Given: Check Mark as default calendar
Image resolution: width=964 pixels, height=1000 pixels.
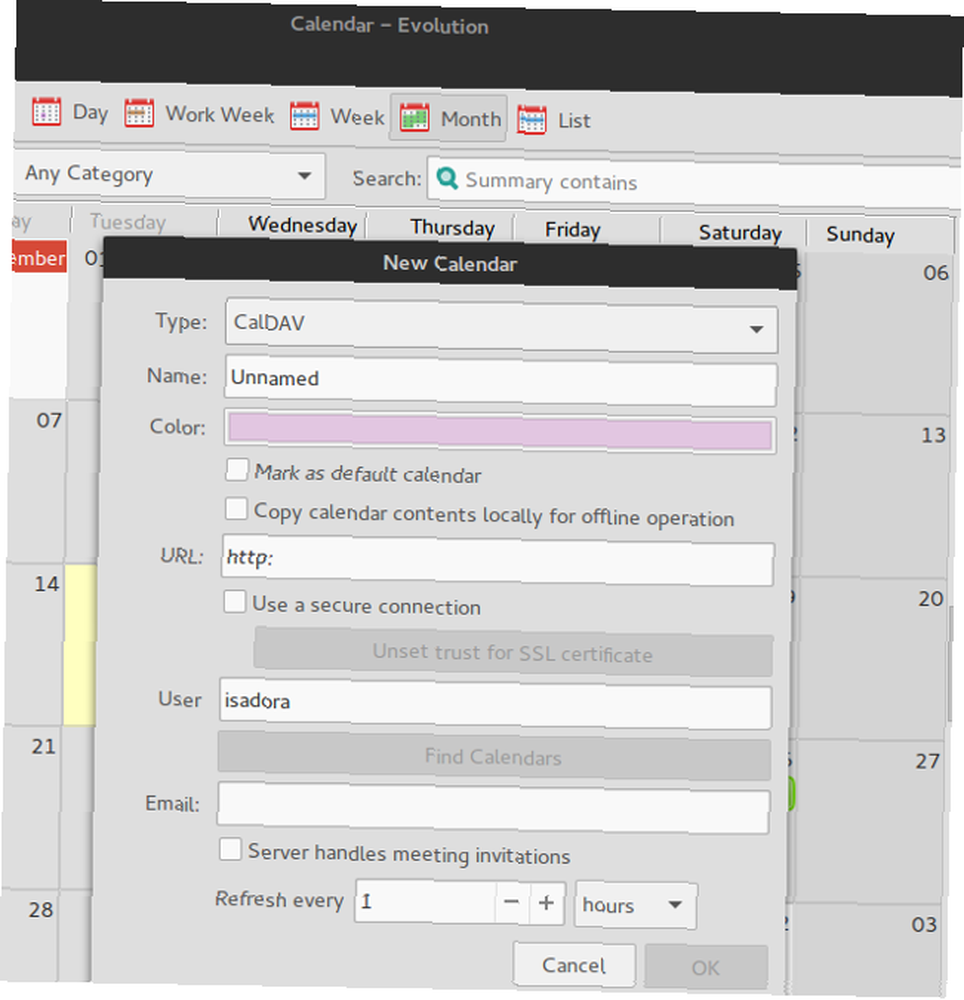Looking at the screenshot, I should pos(237,471).
